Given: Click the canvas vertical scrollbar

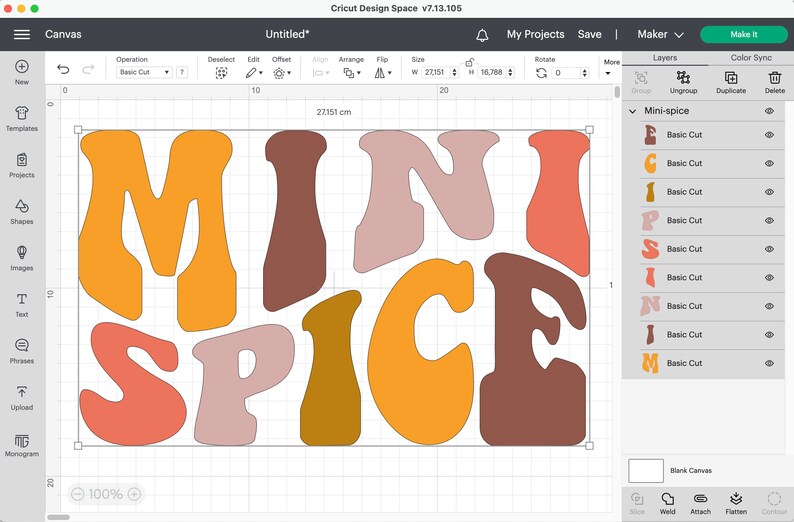Looking at the screenshot, I should pyautogui.click(x=617, y=92).
